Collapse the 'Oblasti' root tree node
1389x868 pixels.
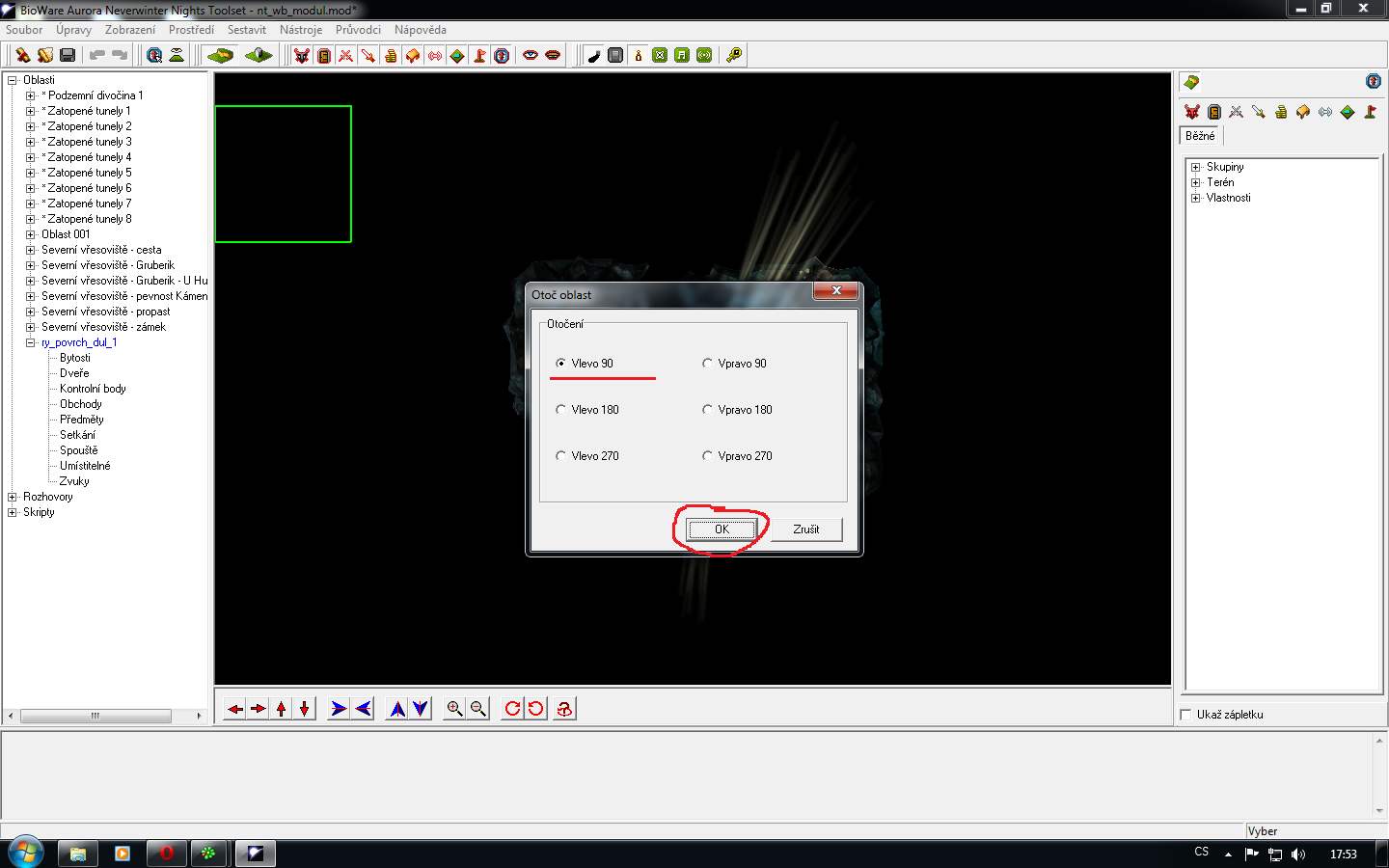coord(13,80)
